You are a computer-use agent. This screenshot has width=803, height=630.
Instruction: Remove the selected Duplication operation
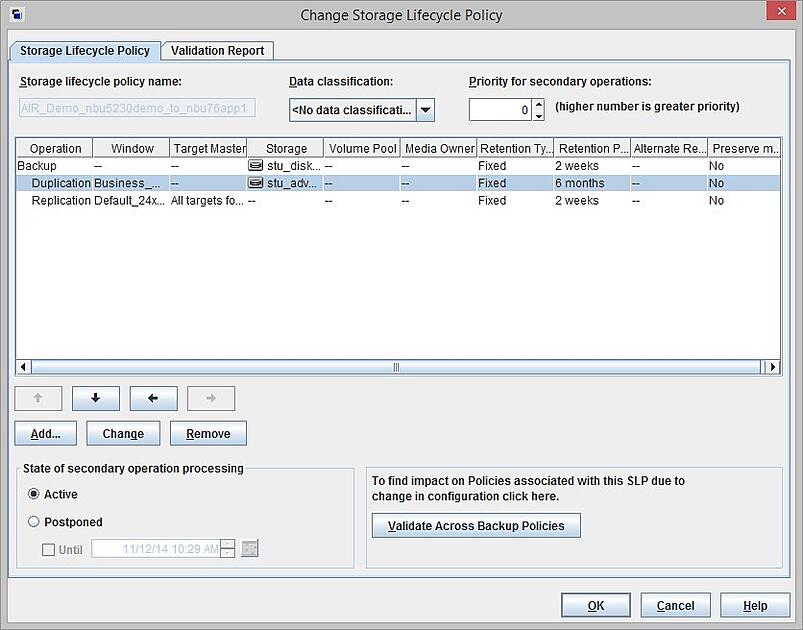[207, 433]
